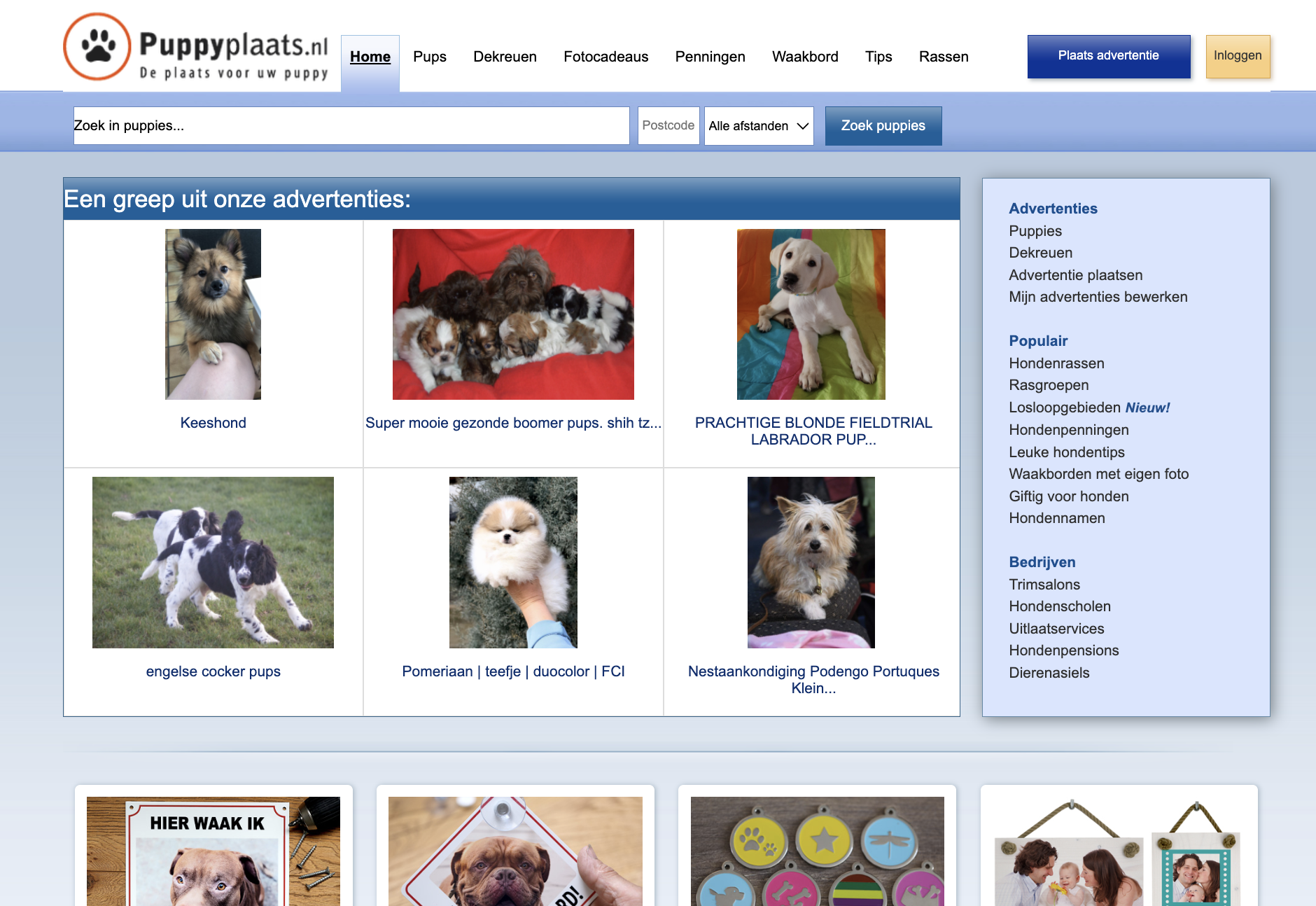This screenshot has height=906, width=1316.
Task: Open Losloopgebieden Nieuw! link
Action: (x=1089, y=407)
